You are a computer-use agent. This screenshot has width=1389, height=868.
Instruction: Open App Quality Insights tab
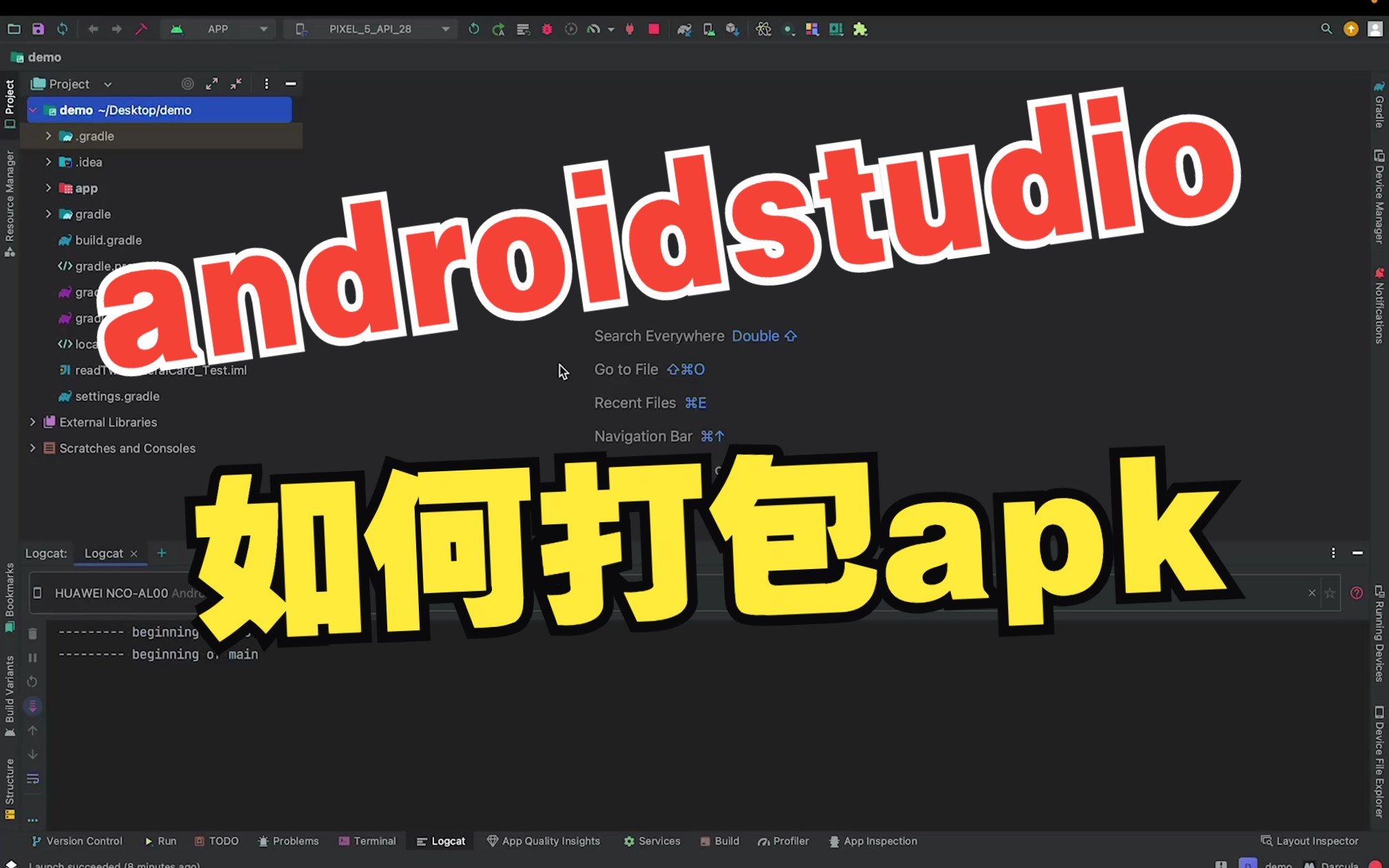(x=544, y=841)
